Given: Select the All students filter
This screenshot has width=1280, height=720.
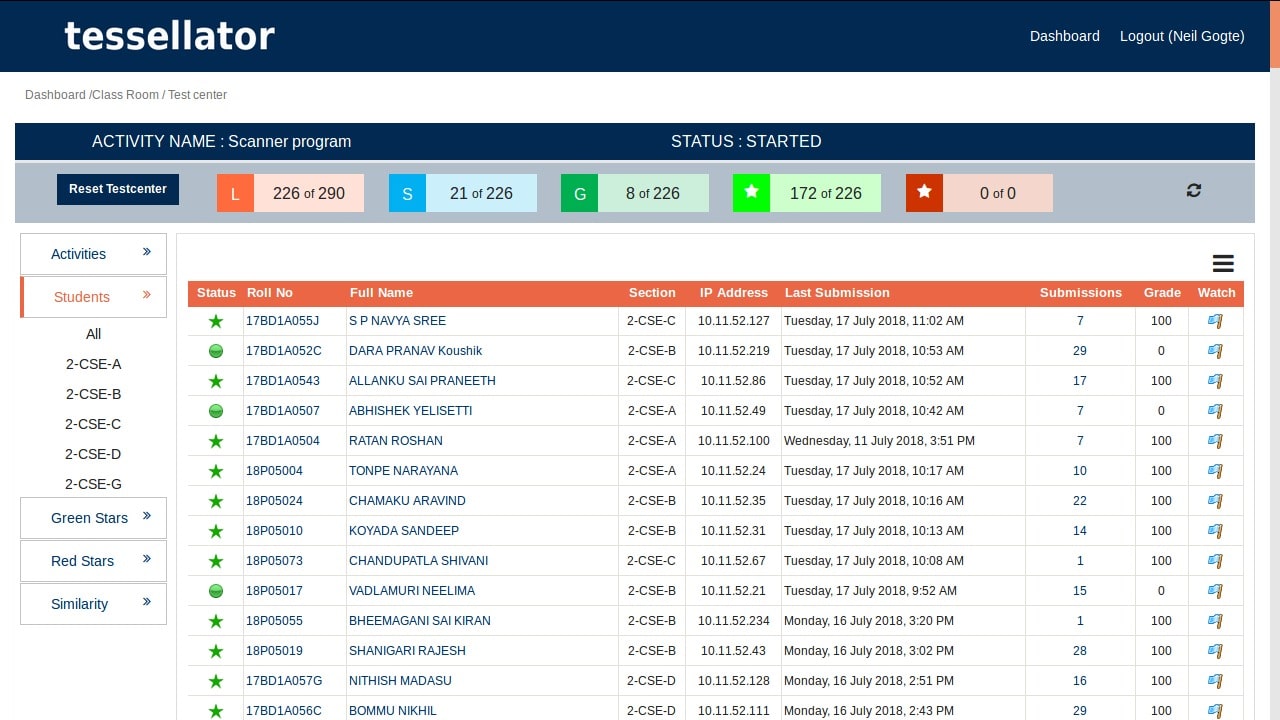Looking at the screenshot, I should click(x=93, y=334).
